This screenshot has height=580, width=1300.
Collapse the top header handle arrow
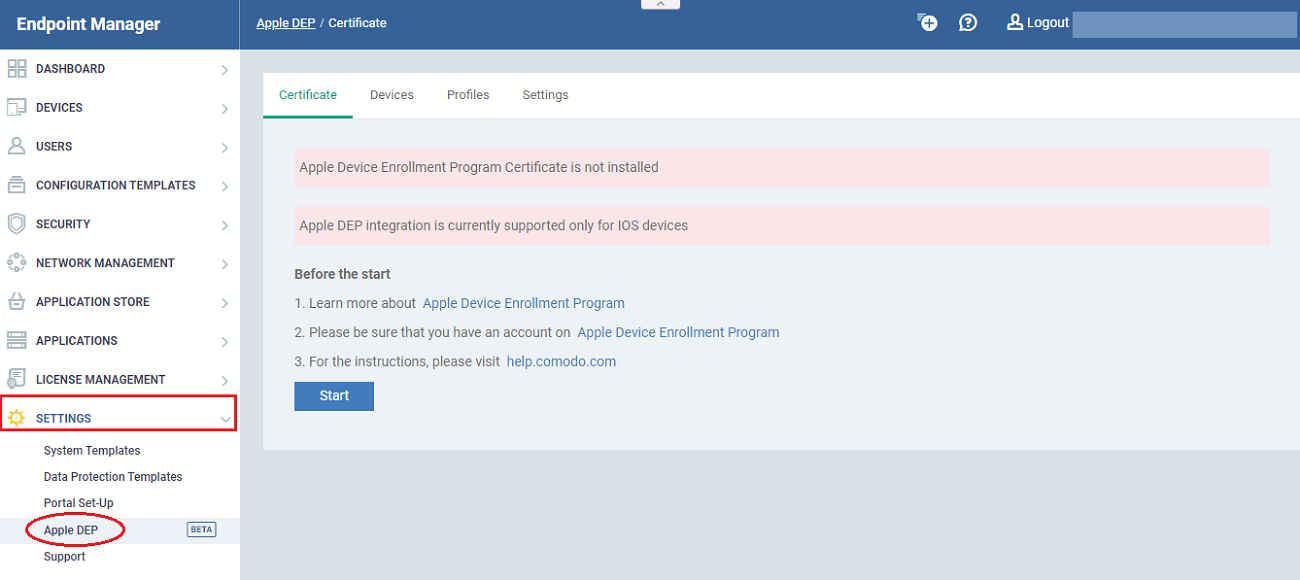click(x=660, y=5)
